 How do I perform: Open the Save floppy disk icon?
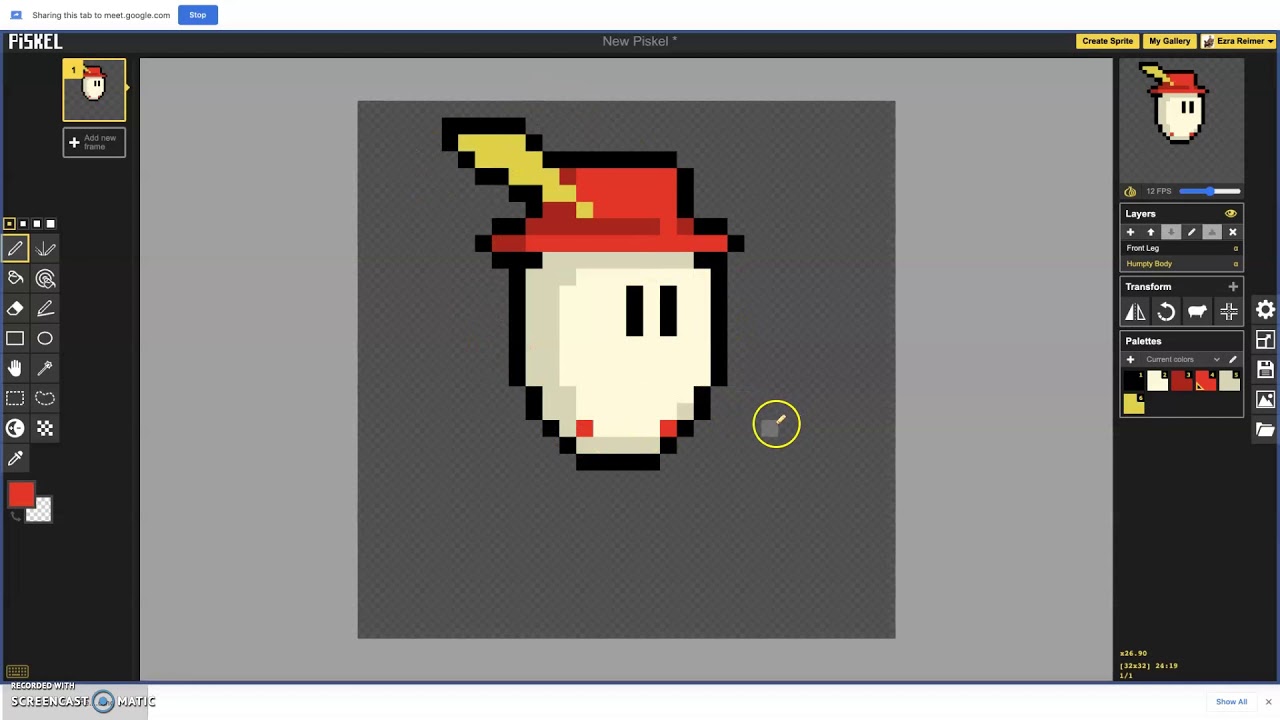[x=1265, y=370]
